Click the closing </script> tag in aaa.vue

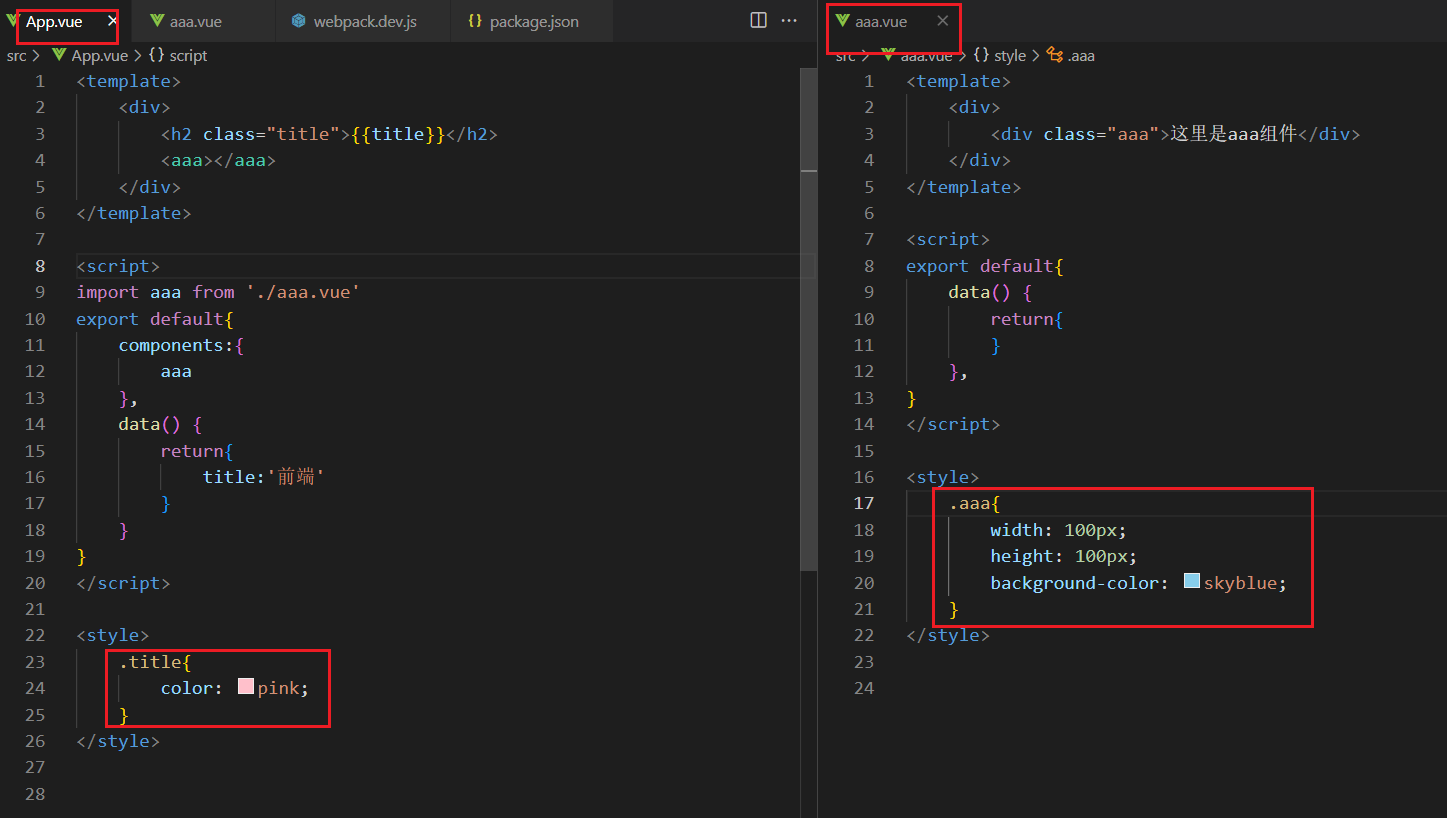click(x=953, y=424)
